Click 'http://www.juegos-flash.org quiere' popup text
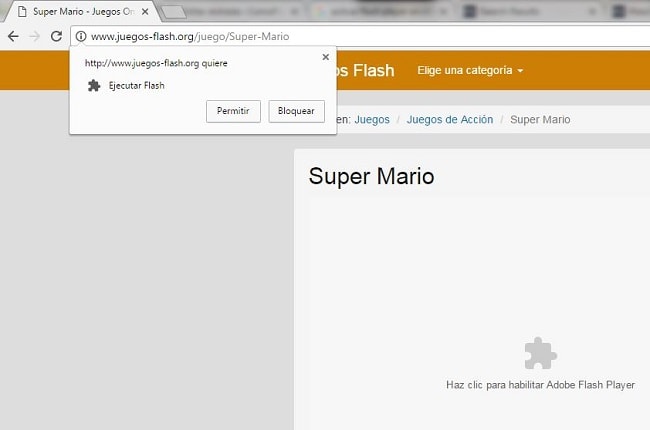This screenshot has width=650, height=430. pyautogui.click(x=156, y=63)
